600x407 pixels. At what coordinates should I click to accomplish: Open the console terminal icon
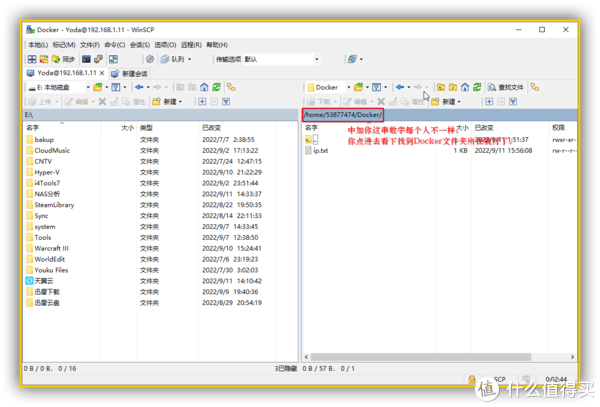[86, 59]
